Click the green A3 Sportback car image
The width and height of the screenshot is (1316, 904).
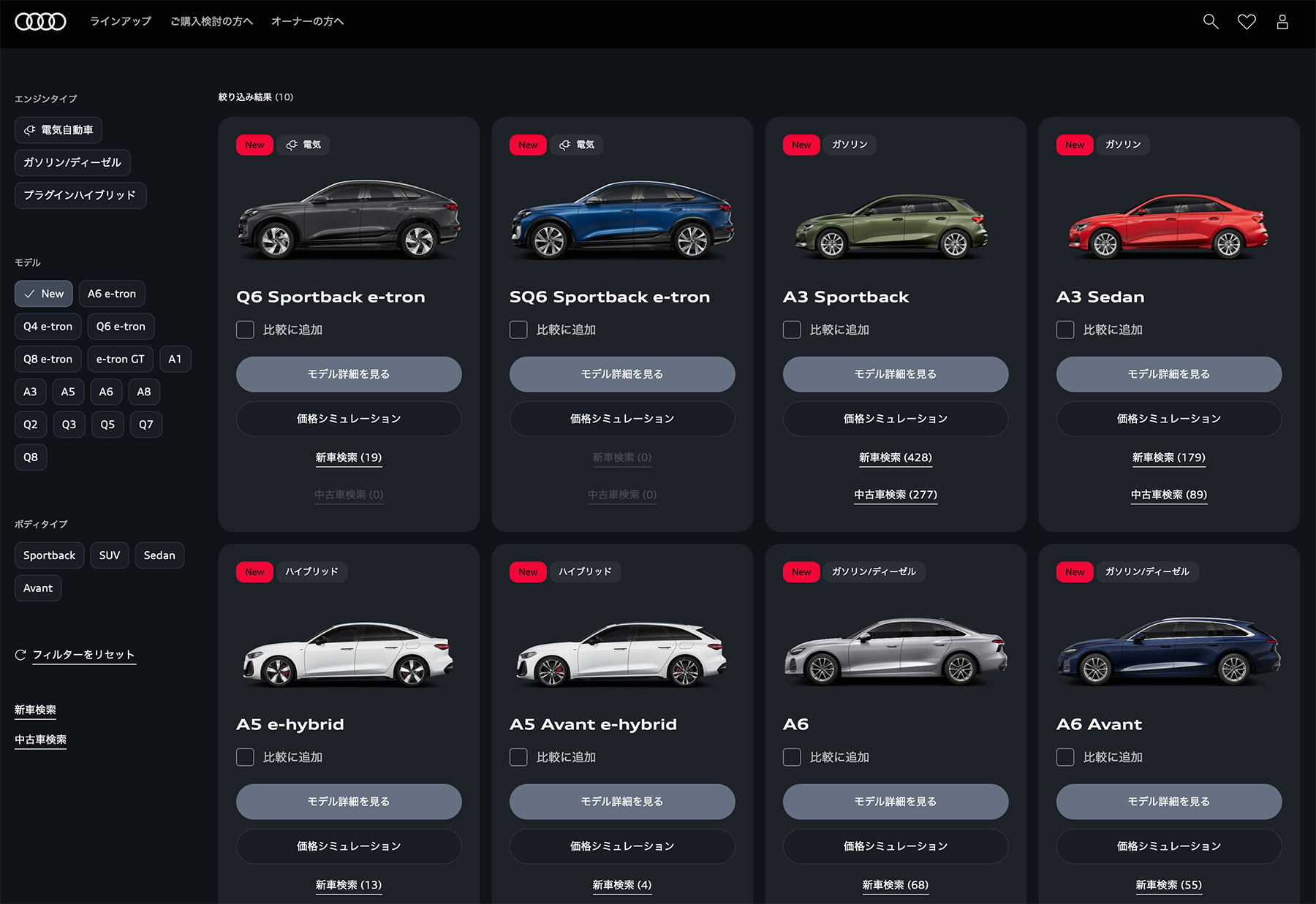click(892, 226)
